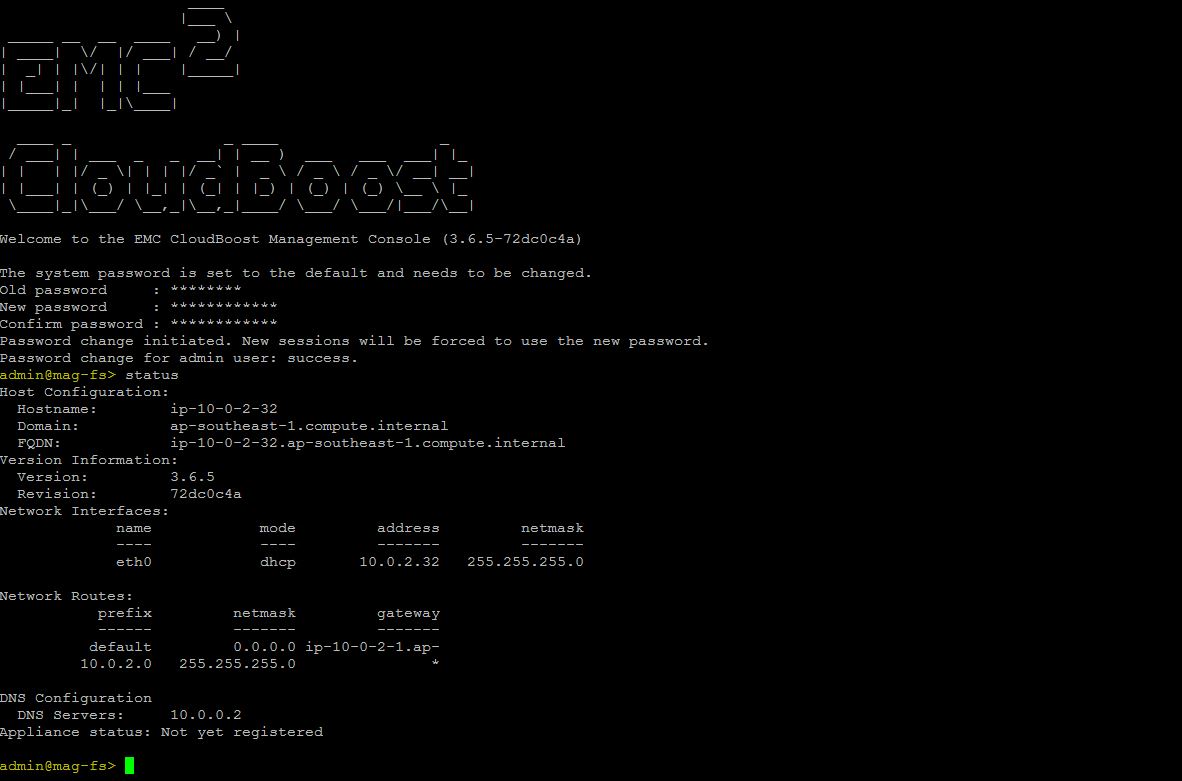
Task: Click the green terminal cursor at the prompt
Action: point(129,765)
